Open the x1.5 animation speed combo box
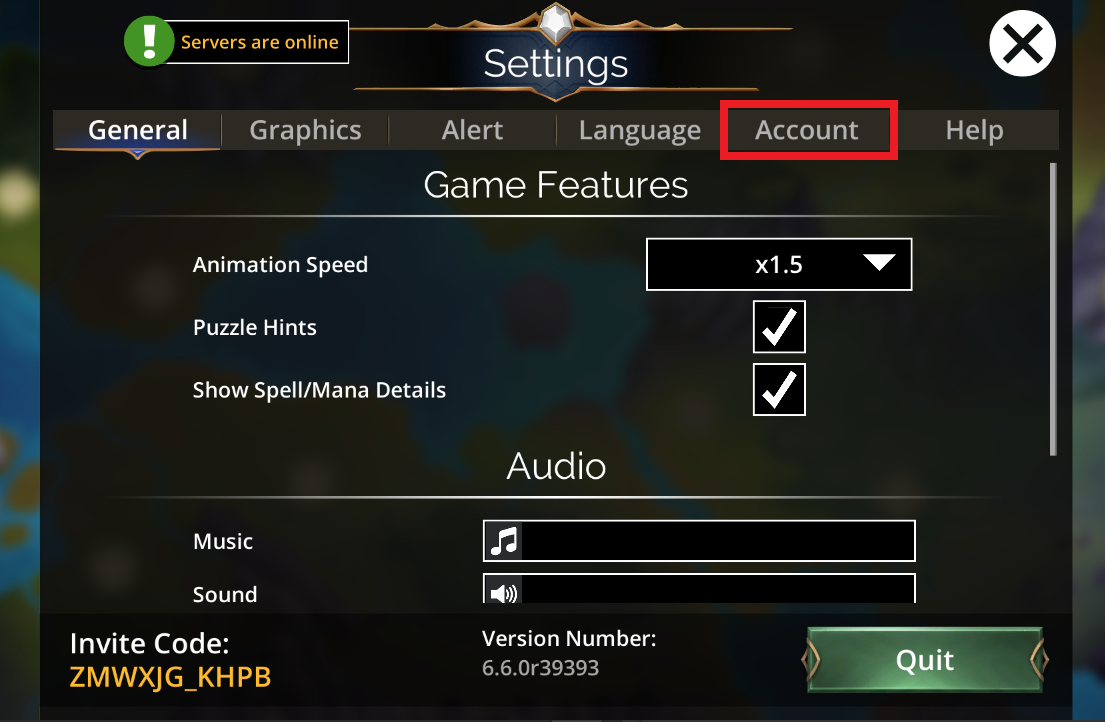The width and height of the screenshot is (1105, 722). (779, 264)
